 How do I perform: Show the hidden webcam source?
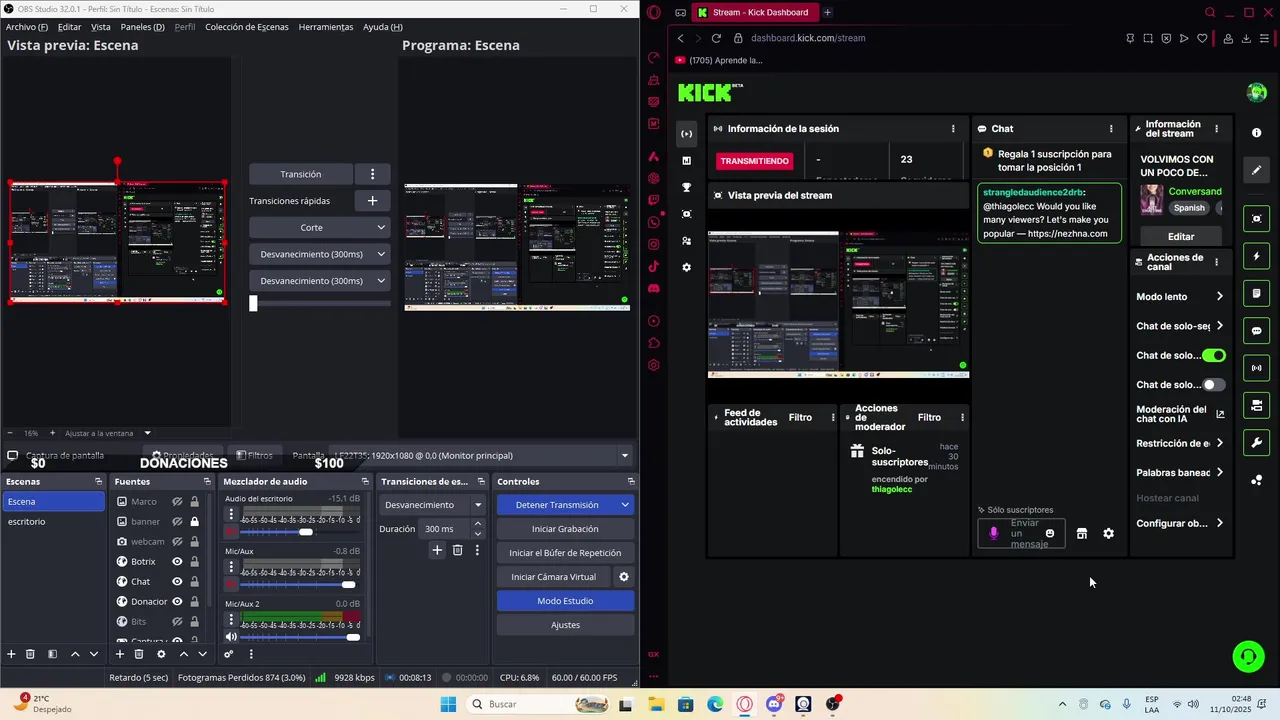point(177,541)
